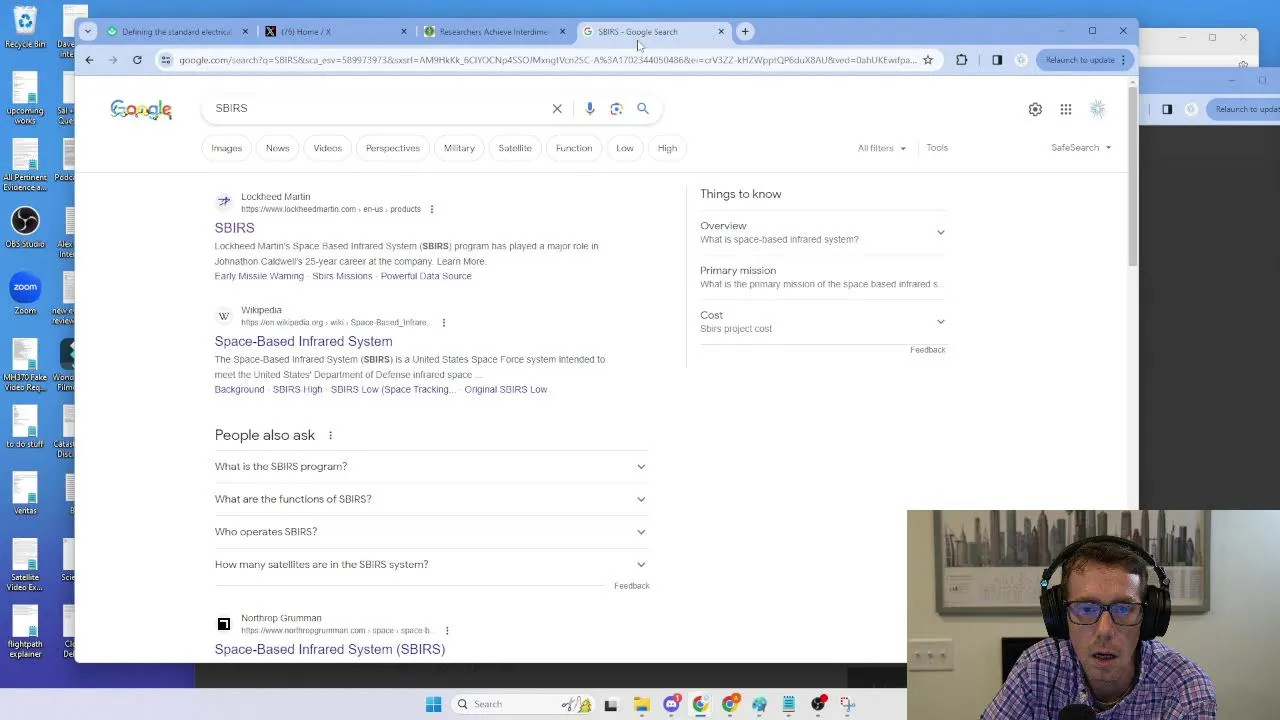Expand What is the SBIRS program?

pyautogui.click(x=431, y=466)
